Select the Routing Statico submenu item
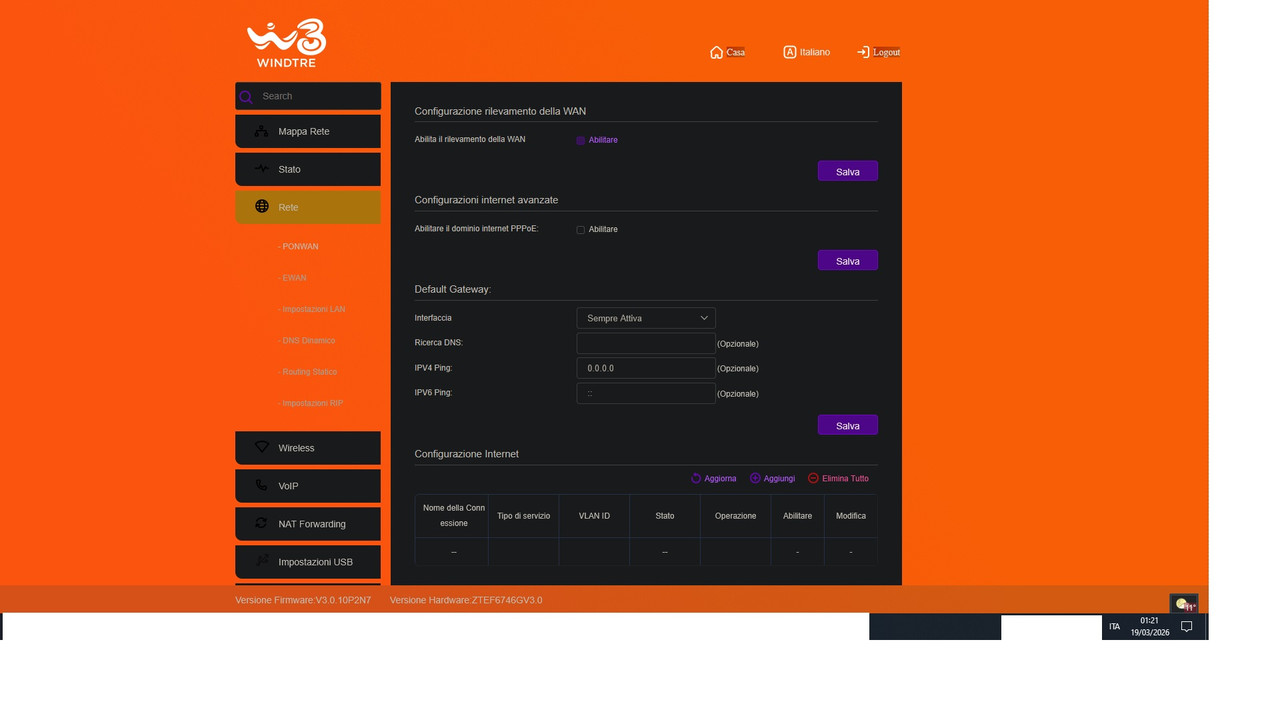Screen dimensions: 1280x720 [307, 372]
